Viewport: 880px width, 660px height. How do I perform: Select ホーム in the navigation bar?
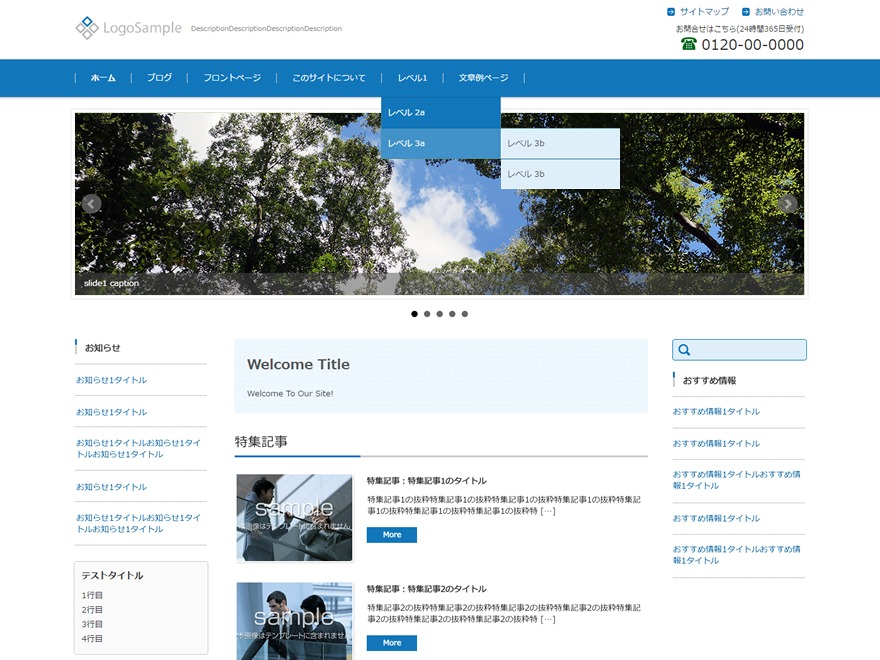coord(103,78)
